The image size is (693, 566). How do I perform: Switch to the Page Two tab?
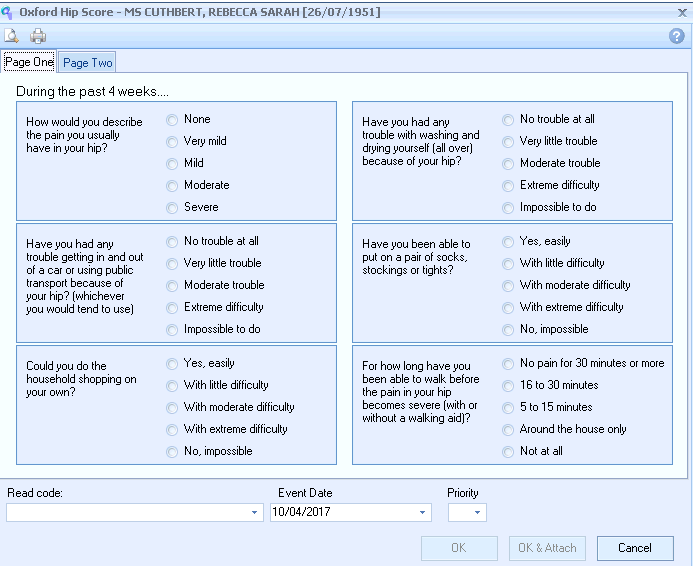(88, 63)
